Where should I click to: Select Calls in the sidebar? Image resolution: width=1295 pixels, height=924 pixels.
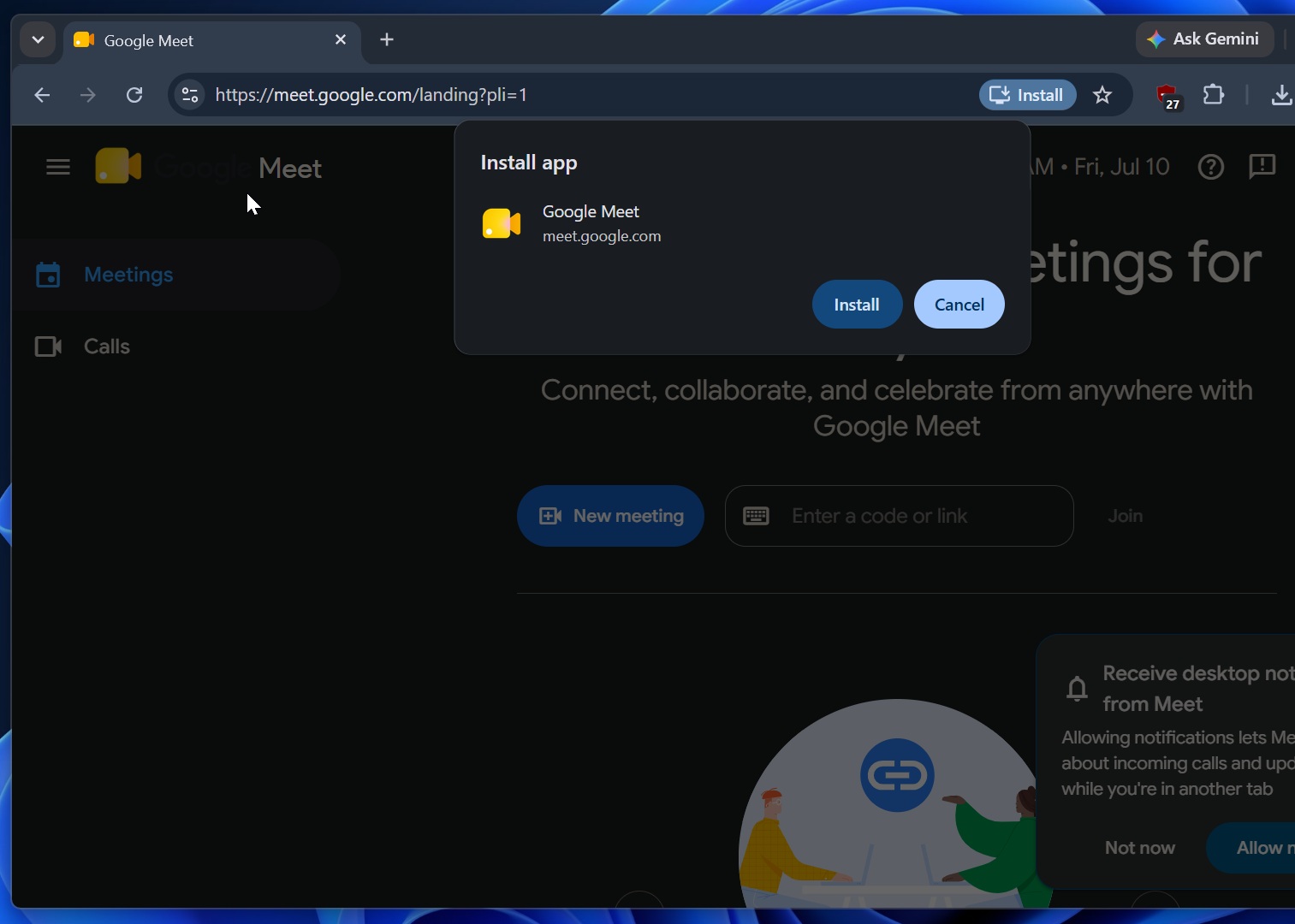click(176, 346)
